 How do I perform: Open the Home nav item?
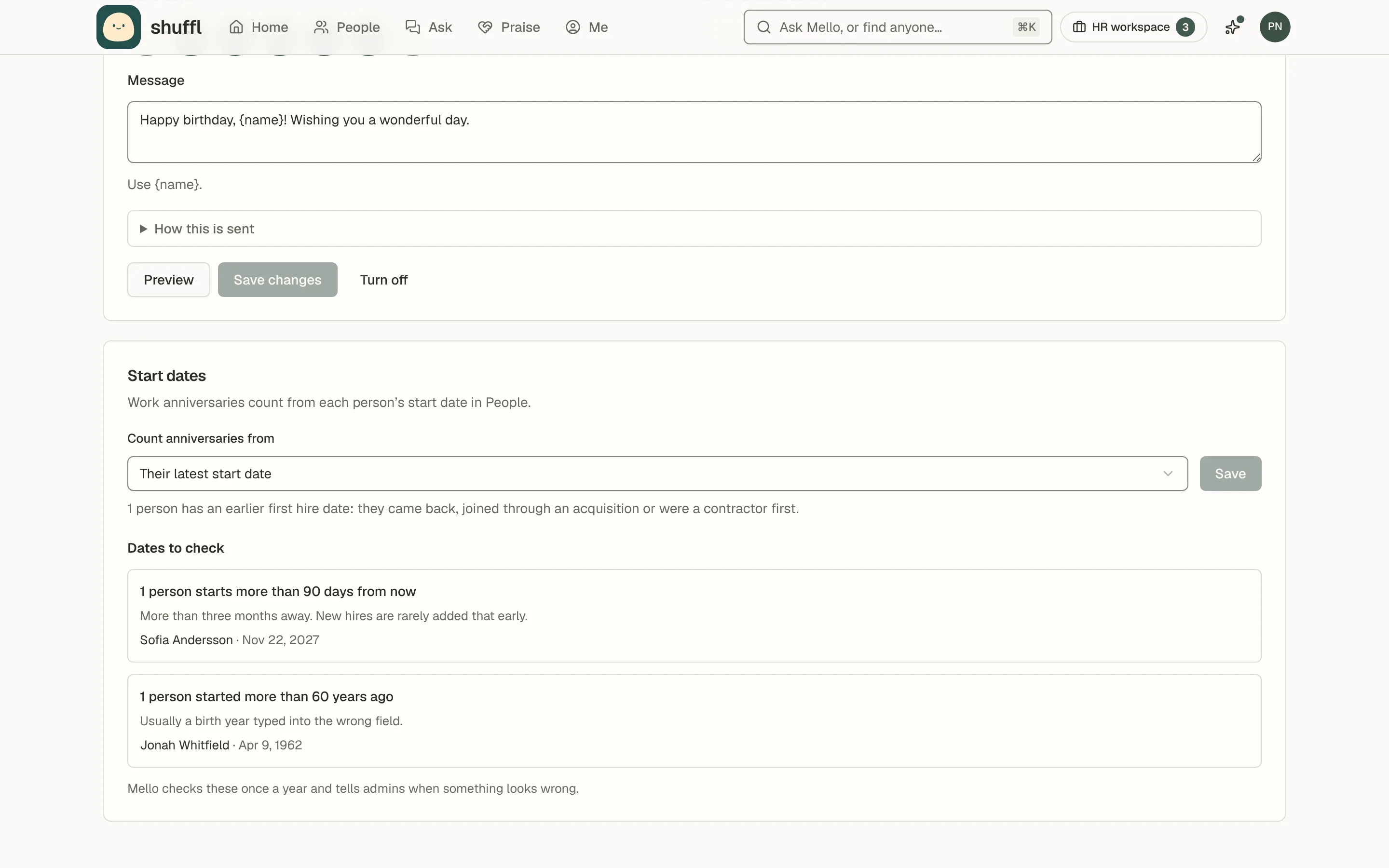click(x=259, y=27)
